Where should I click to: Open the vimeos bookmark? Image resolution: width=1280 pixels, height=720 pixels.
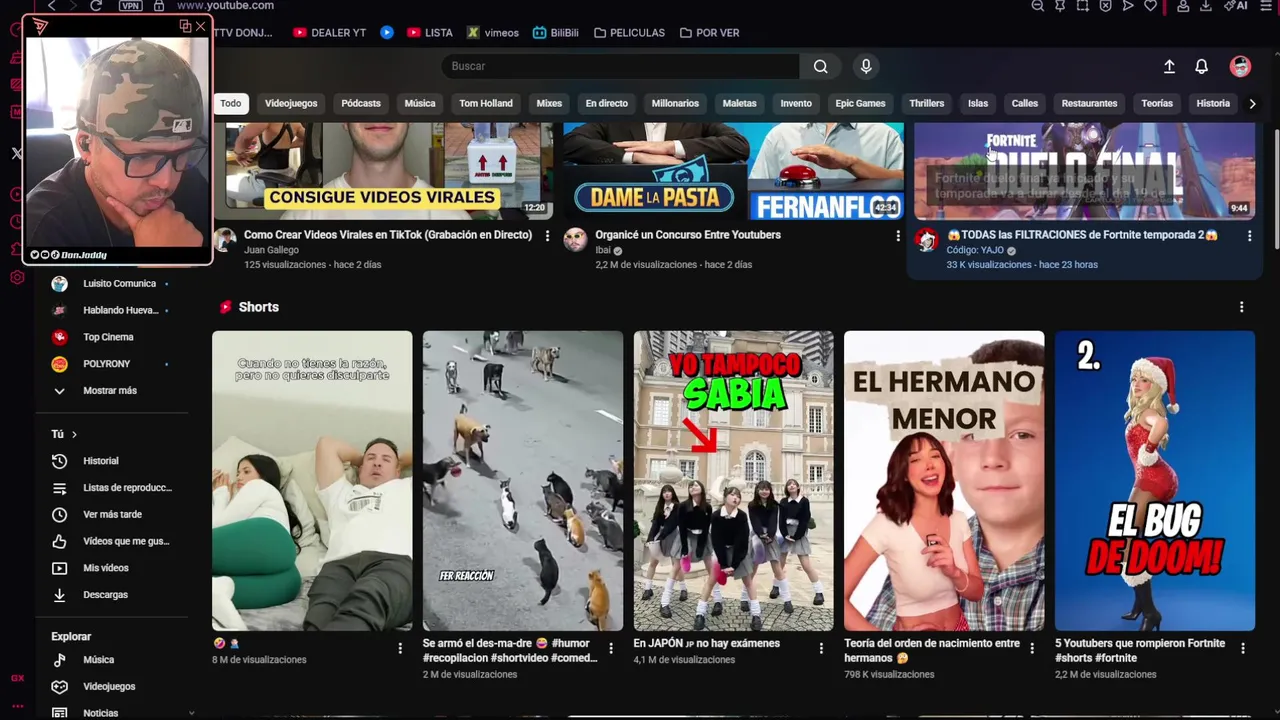(493, 32)
